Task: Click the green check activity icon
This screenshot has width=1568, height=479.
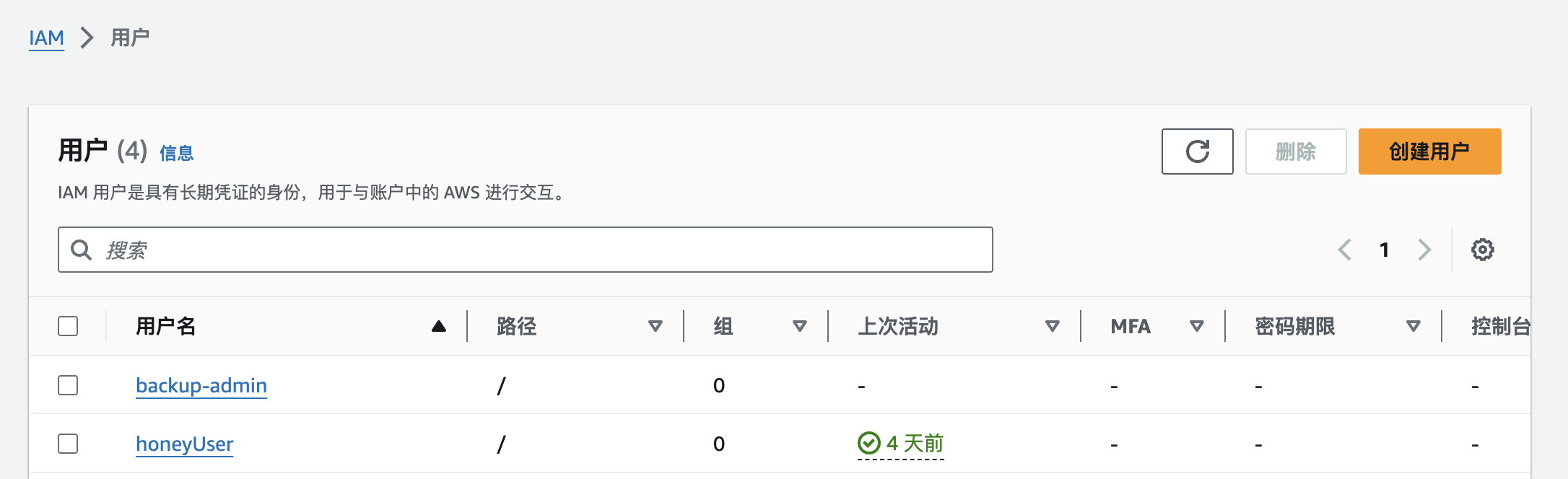Action: coord(868,443)
